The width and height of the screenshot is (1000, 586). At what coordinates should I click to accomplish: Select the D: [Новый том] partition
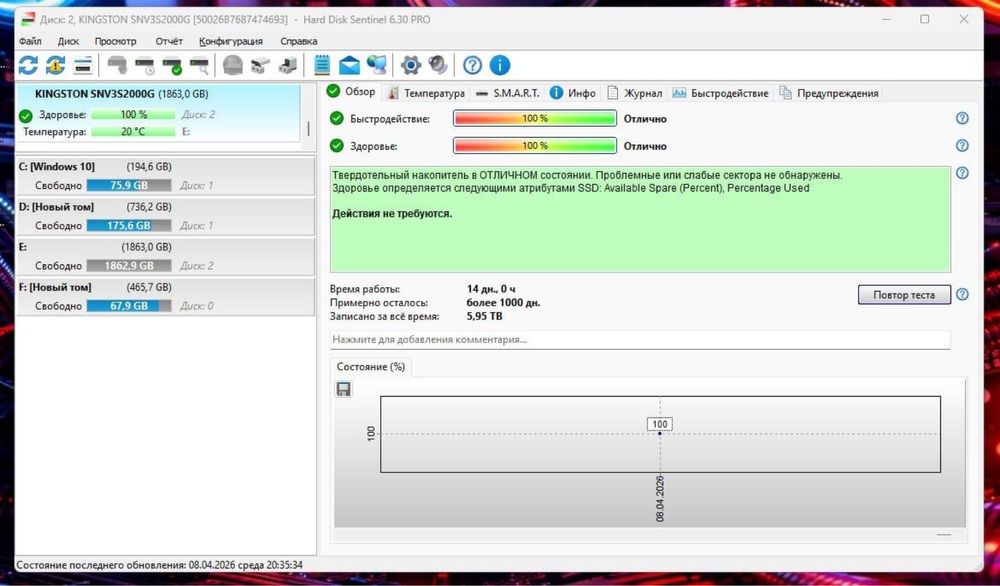(165, 216)
